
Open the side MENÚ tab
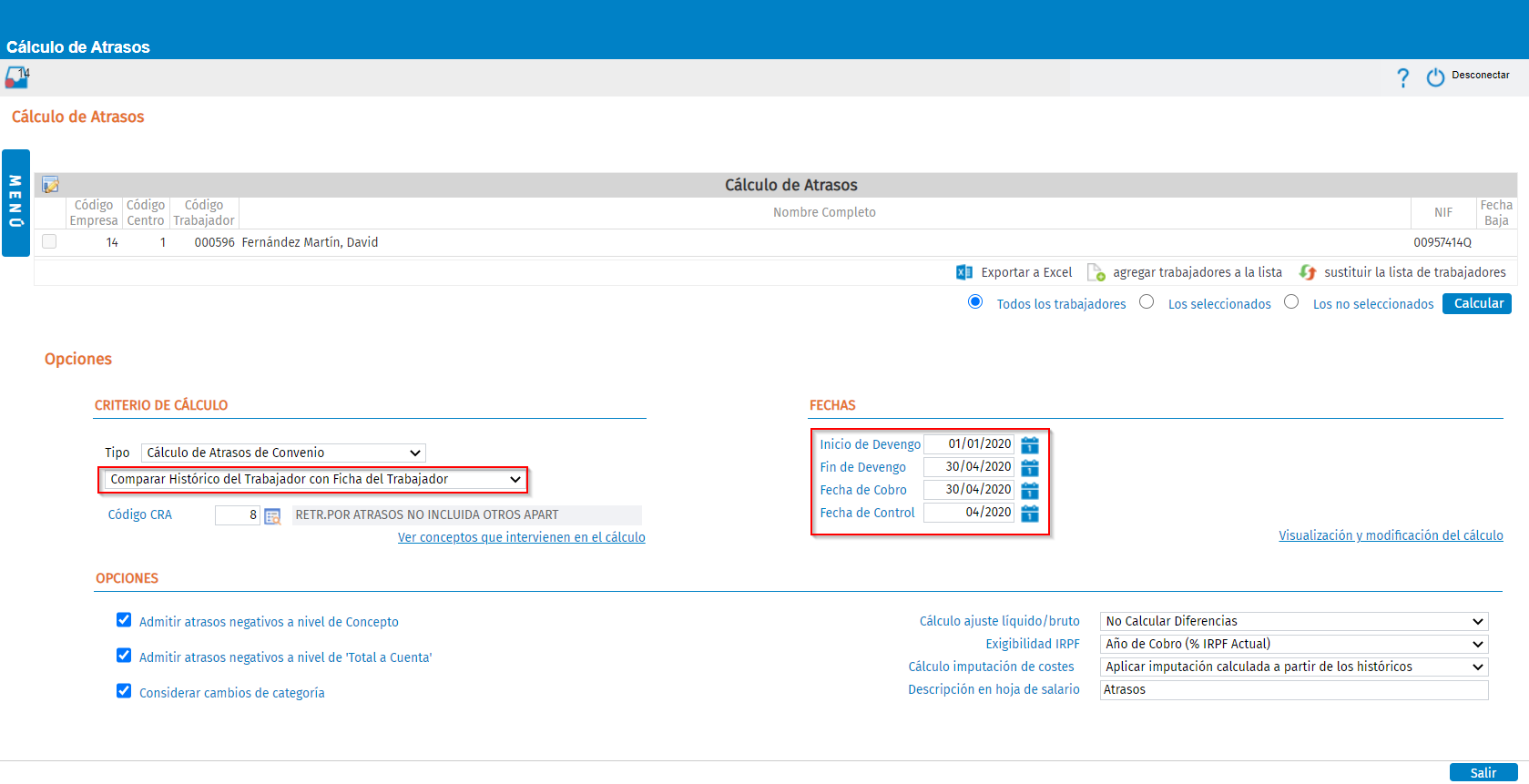[x=15, y=203]
